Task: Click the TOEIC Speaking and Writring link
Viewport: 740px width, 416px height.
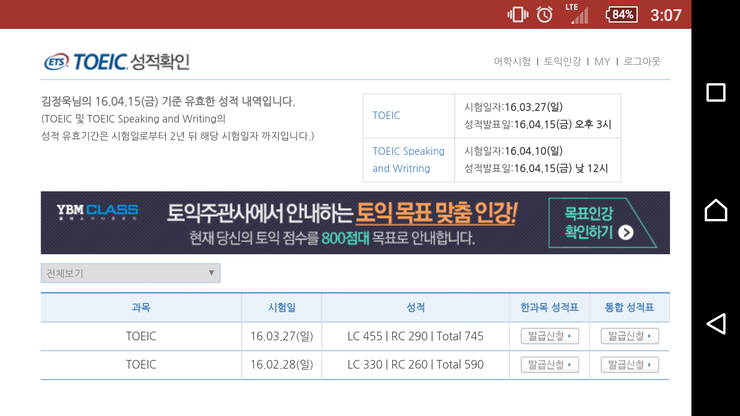Action: 408,160
